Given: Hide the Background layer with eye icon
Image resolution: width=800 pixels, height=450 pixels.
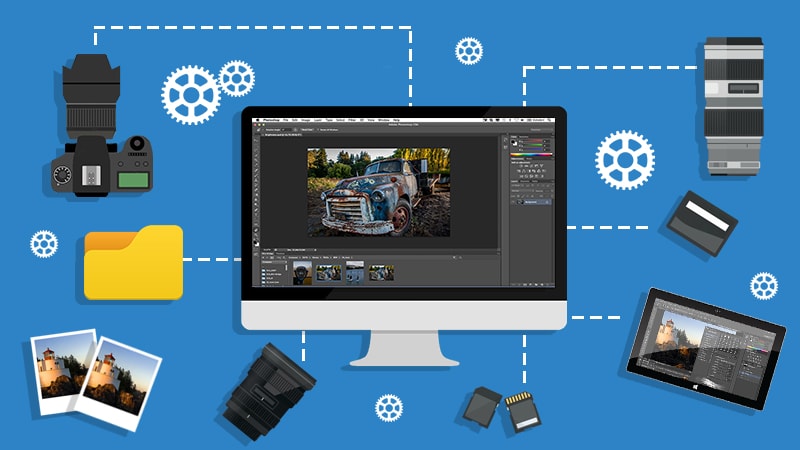Looking at the screenshot, I should (x=513, y=201).
